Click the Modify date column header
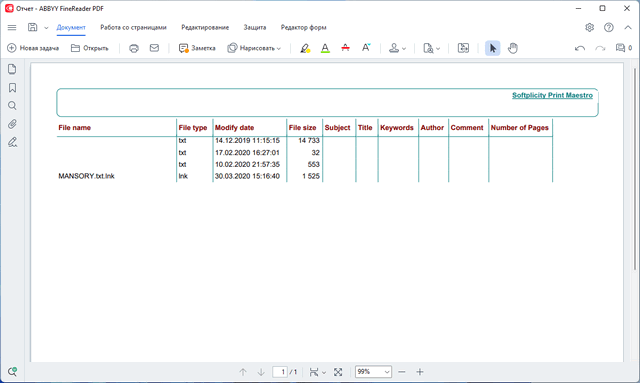 234,128
